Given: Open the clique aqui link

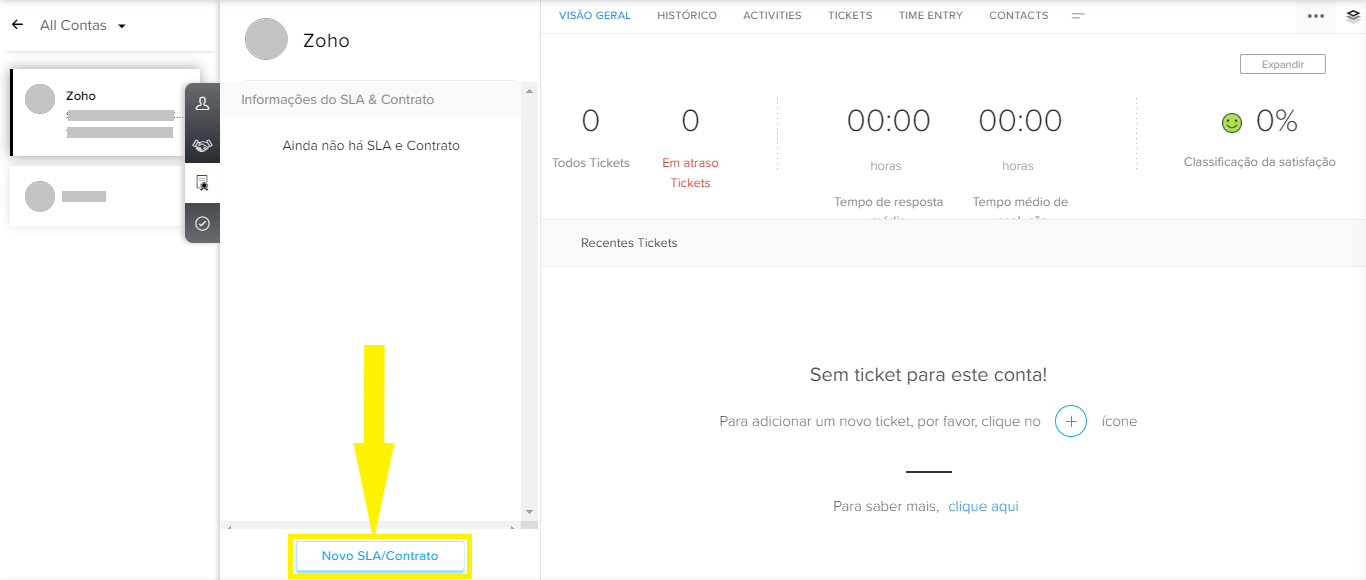Looking at the screenshot, I should [x=983, y=506].
